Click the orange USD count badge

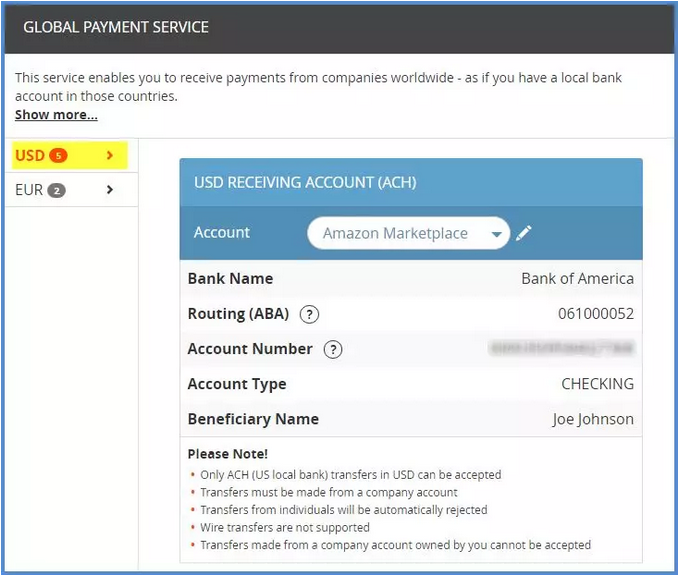pyautogui.click(x=58, y=155)
